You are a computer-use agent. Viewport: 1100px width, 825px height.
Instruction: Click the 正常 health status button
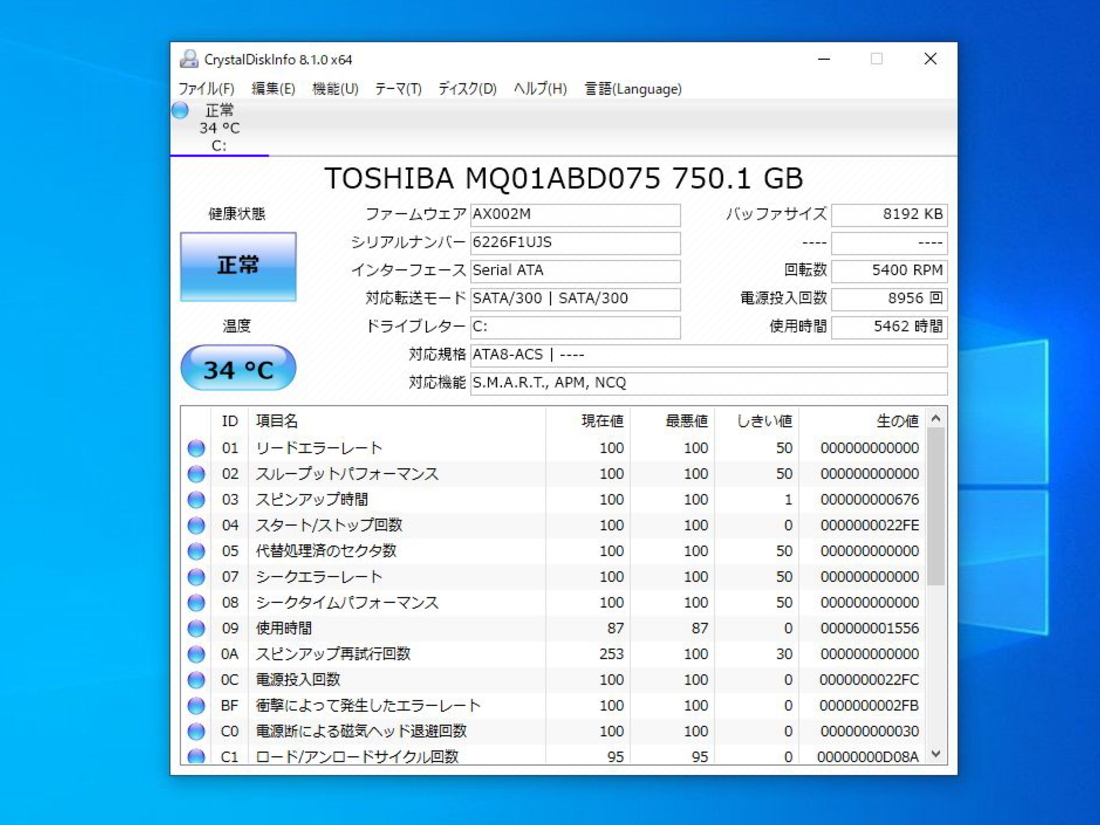coord(238,267)
